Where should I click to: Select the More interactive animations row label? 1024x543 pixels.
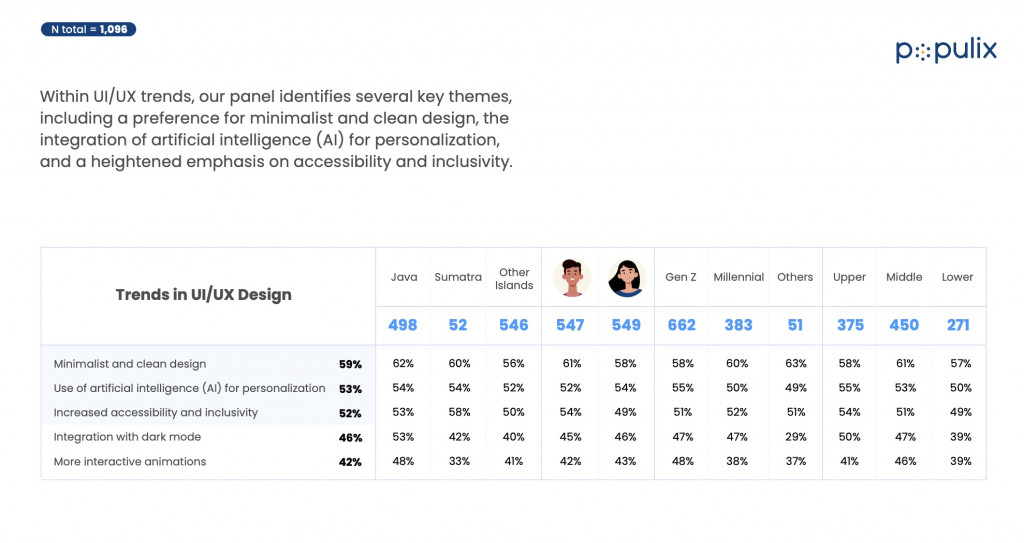[130, 461]
